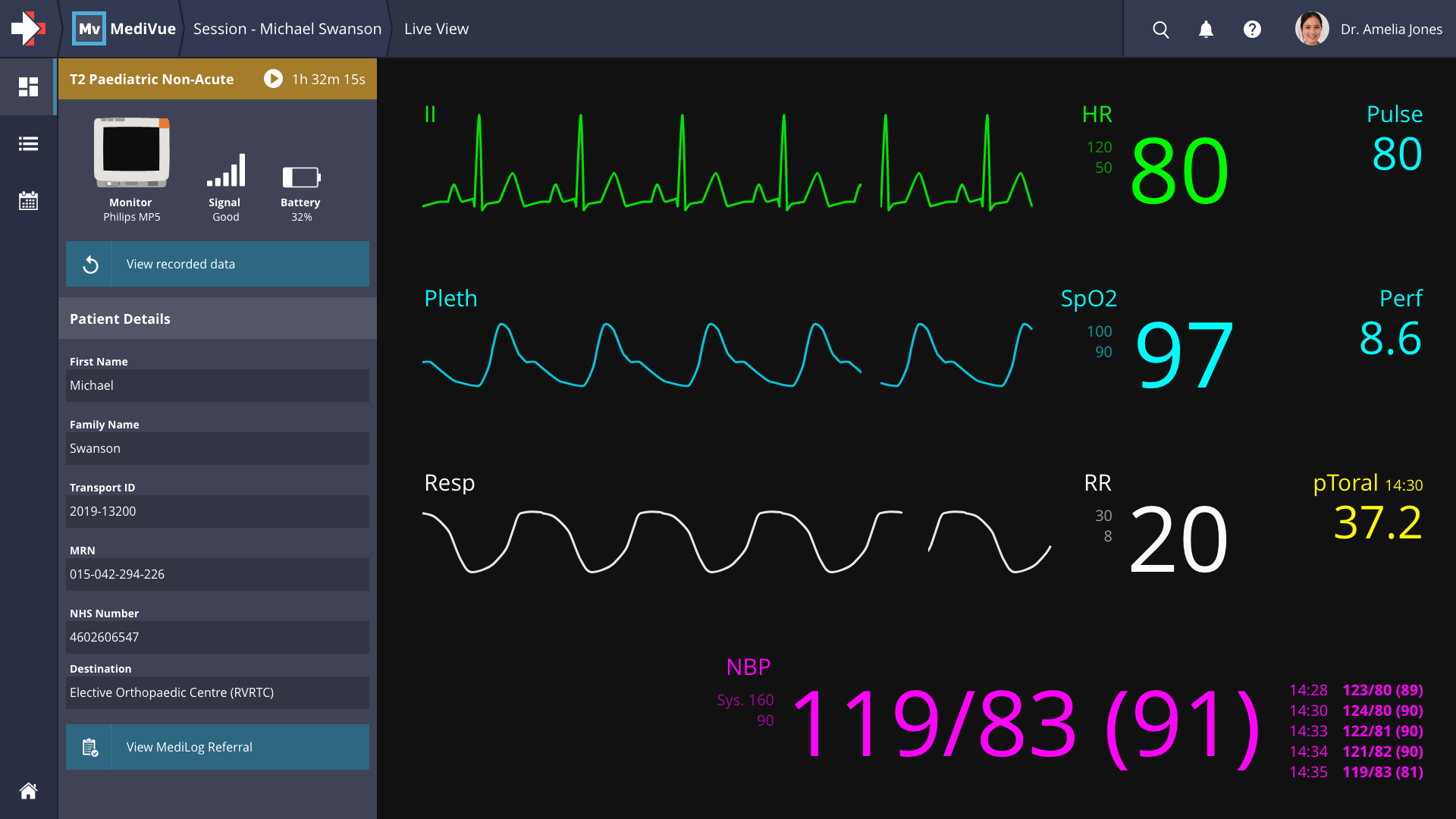Click the search magnifier icon
This screenshot has height=819, width=1456.
pos(1160,30)
